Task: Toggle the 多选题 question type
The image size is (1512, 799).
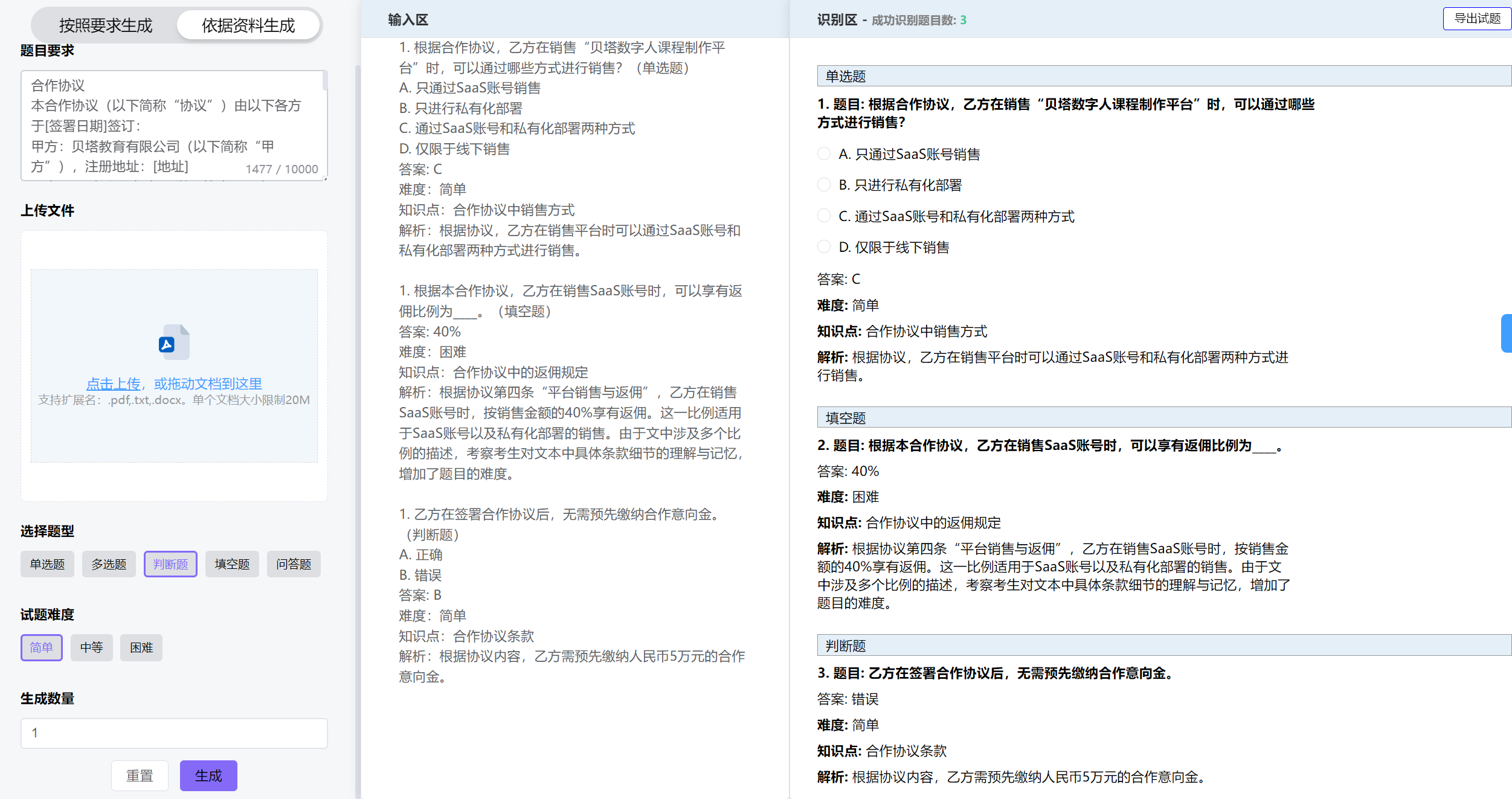Action: pyautogui.click(x=109, y=564)
